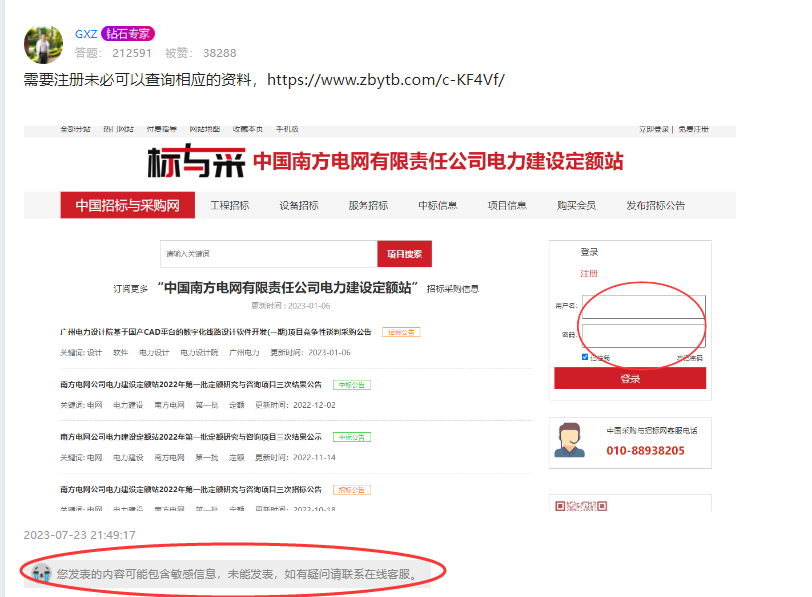Viewport: 812px width, 597px height.
Task: Click green 中标公告 tag on 三次结果公告 row
Action: [352, 385]
